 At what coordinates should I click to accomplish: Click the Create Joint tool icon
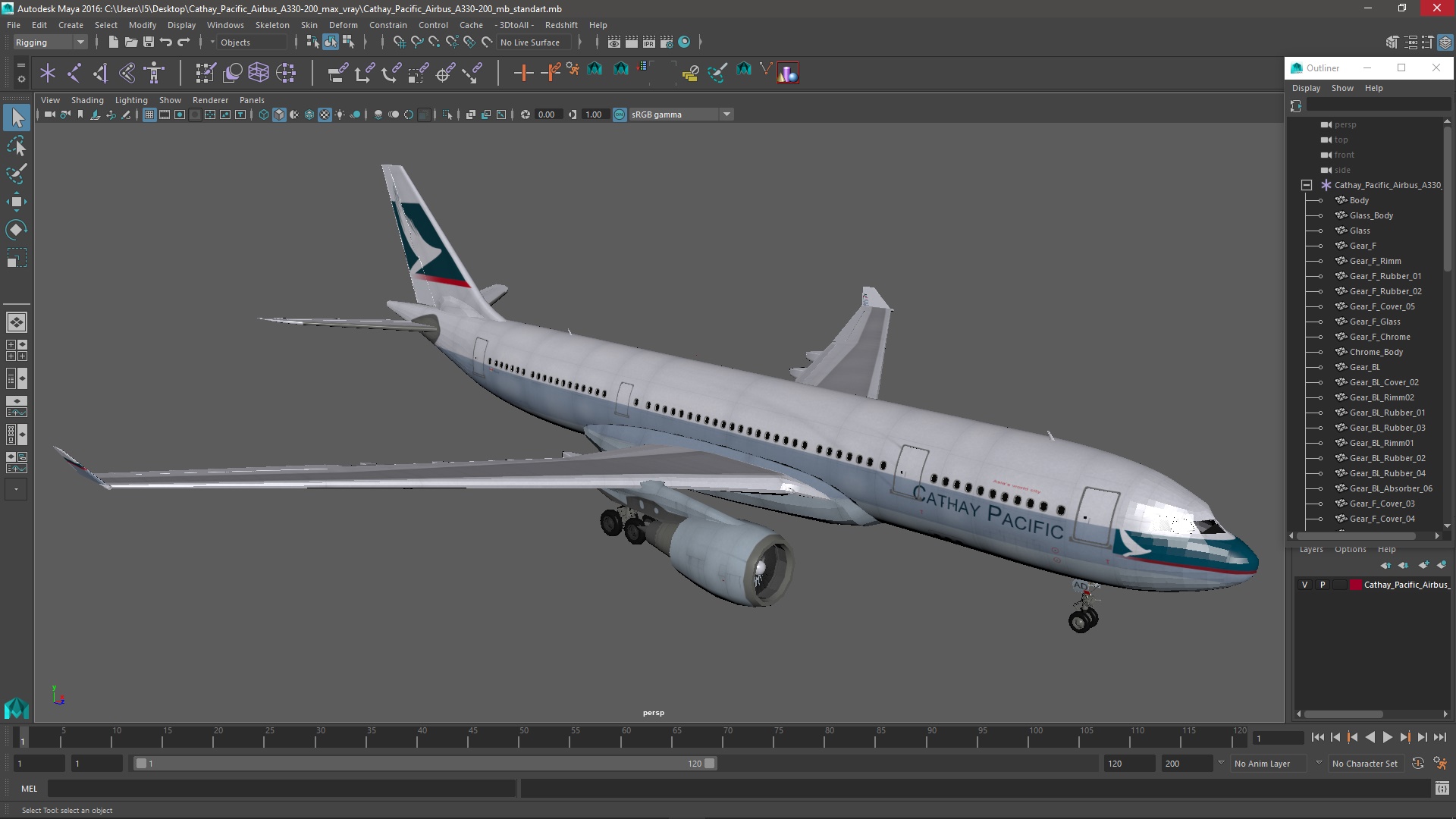tap(74, 73)
